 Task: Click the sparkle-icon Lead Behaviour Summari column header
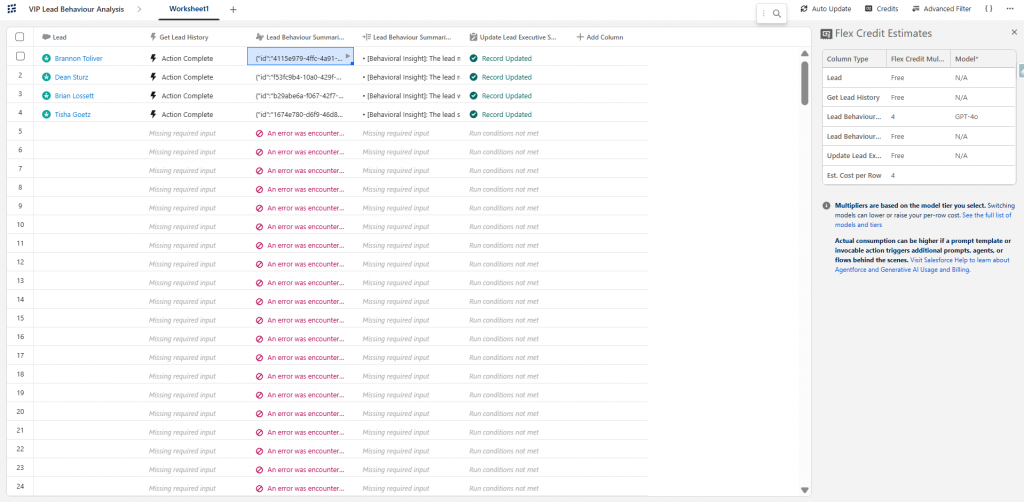pos(300,37)
